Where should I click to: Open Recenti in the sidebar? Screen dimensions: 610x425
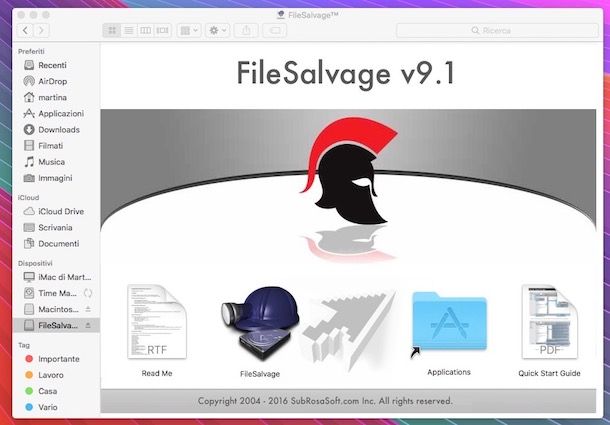[x=56, y=65]
